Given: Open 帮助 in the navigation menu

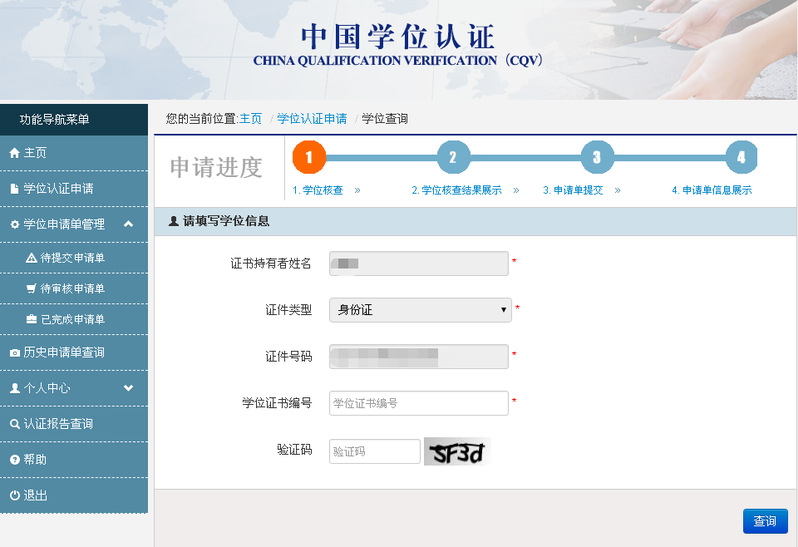Looking at the screenshot, I should (x=35, y=460).
